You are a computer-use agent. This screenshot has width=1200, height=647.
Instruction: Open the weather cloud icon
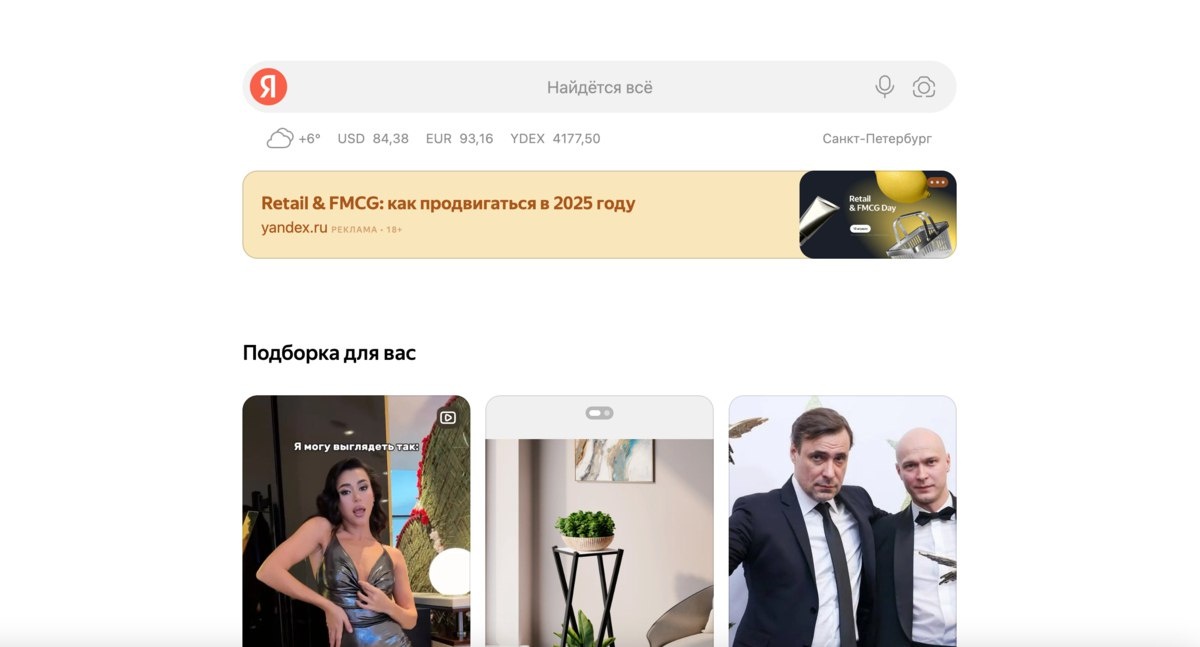(280, 139)
